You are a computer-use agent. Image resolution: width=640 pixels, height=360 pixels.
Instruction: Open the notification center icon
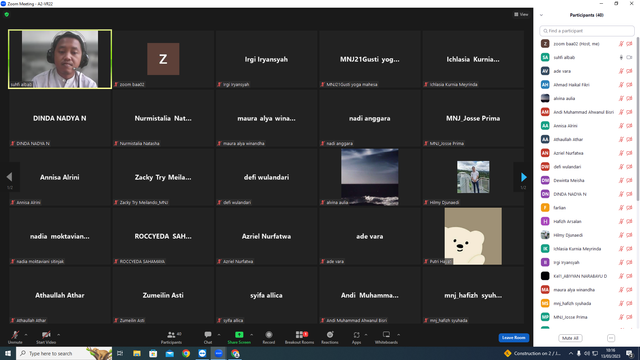pyautogui.click(x=630, y=353)
